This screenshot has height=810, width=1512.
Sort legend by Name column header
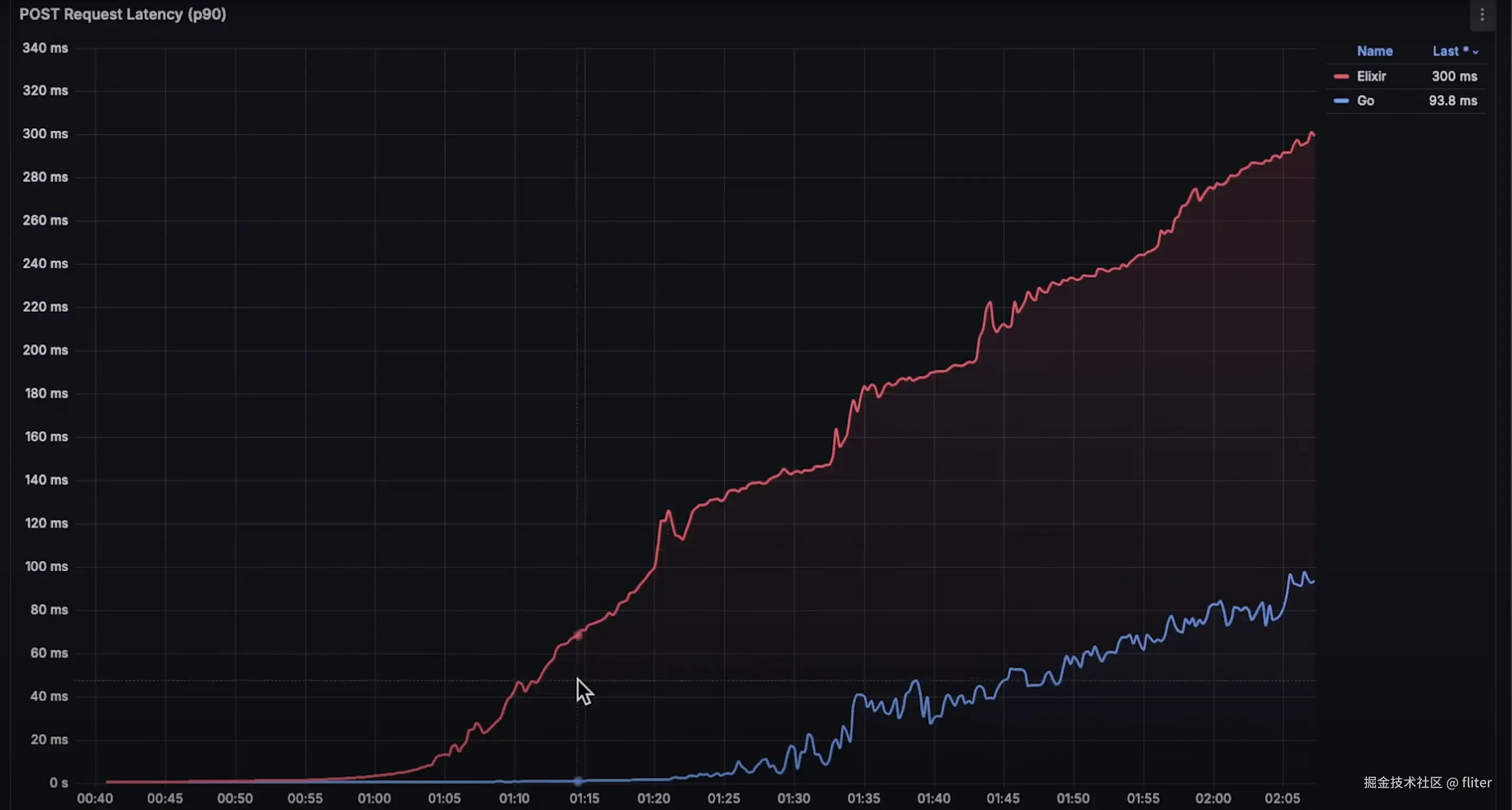[1374, 52]
